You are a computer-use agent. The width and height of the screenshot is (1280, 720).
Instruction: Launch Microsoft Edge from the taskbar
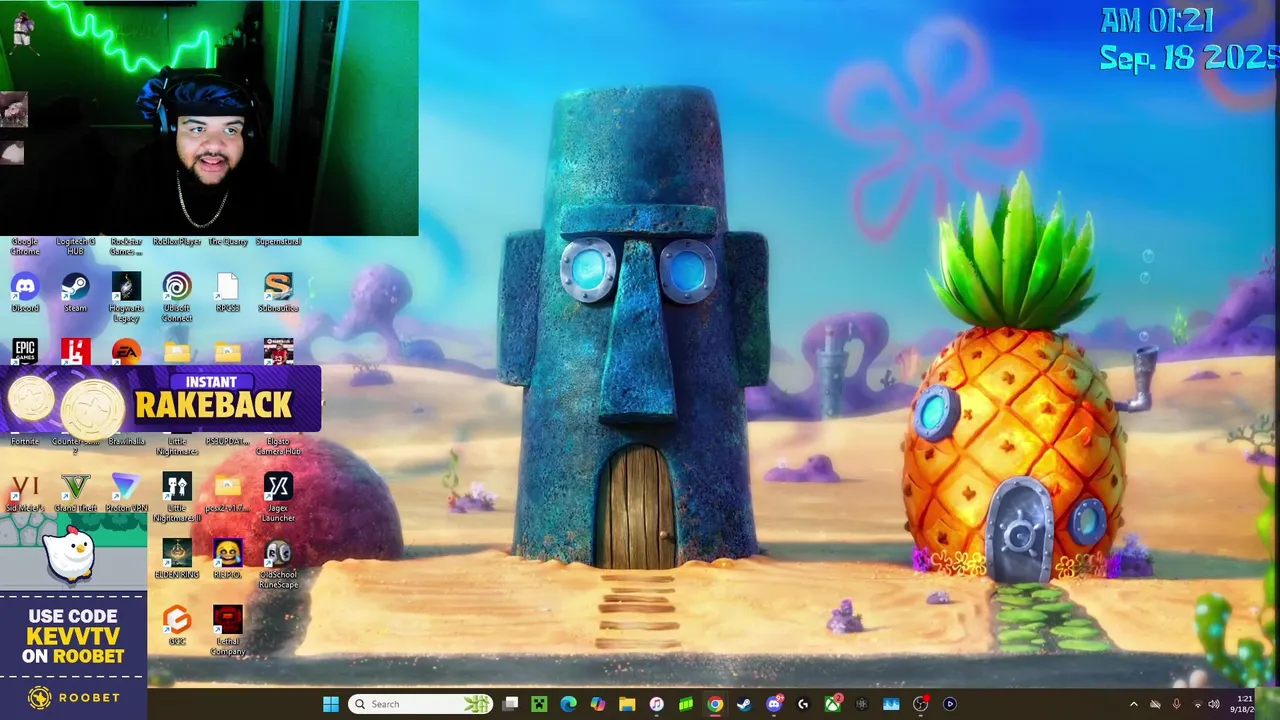click(x=568, y=704)
